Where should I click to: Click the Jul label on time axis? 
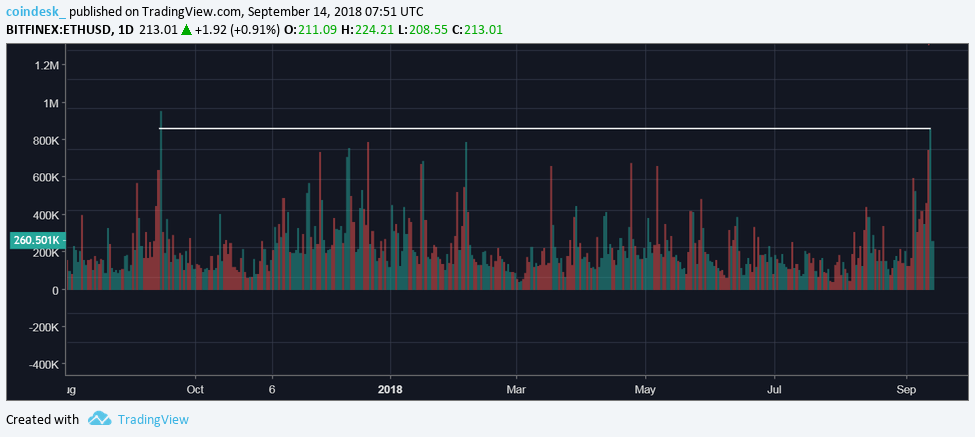pos(775,388)
